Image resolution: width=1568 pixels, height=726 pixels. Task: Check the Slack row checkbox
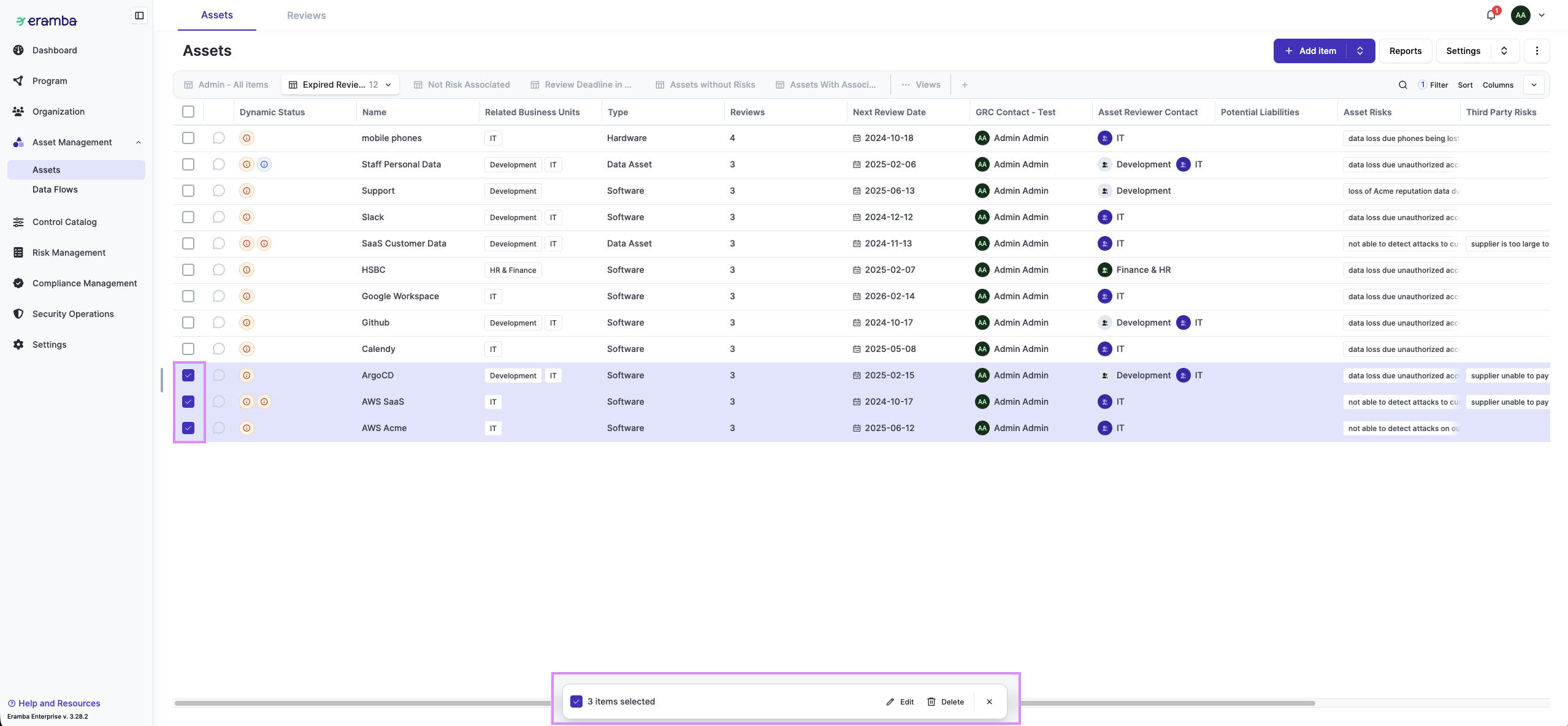[188, 217]
